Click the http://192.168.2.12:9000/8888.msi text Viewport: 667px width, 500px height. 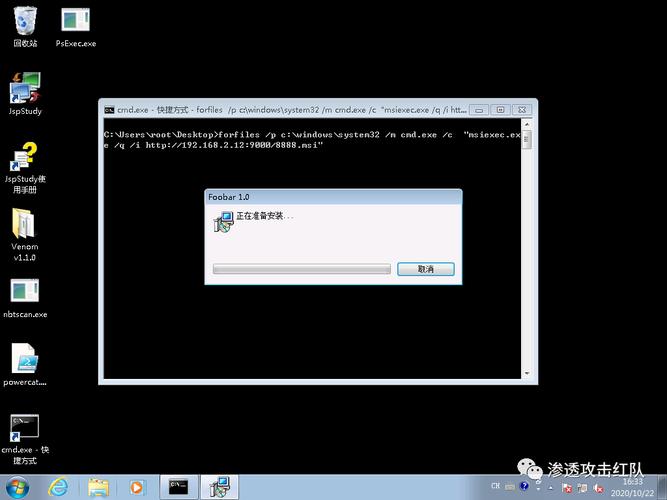[232, 146]
